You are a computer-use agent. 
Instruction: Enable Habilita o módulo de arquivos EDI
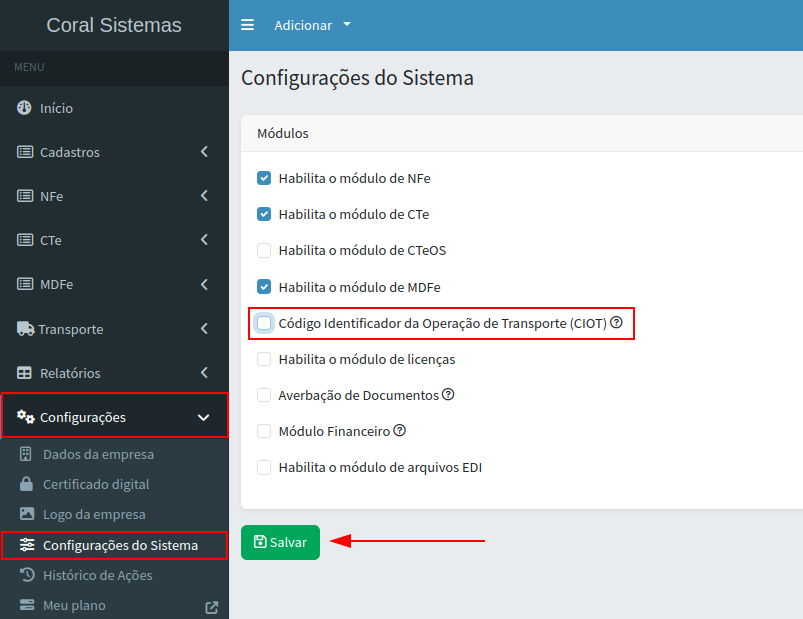[264, 467]
